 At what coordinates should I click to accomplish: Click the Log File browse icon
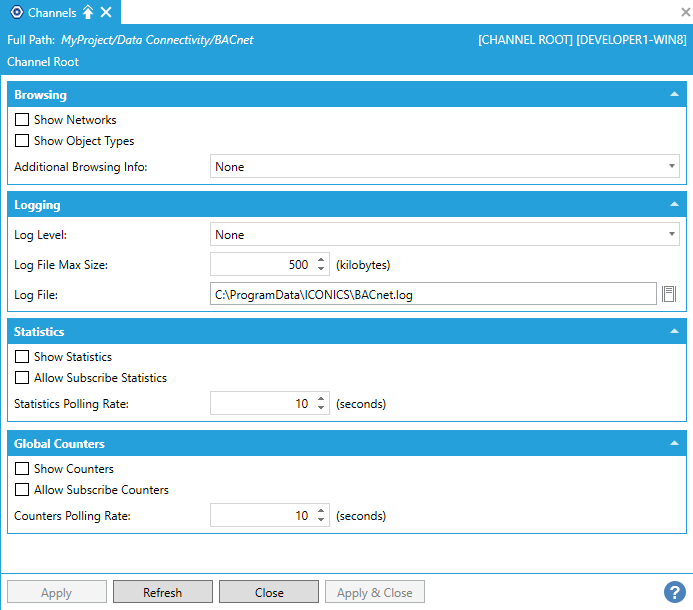(670, 294)
